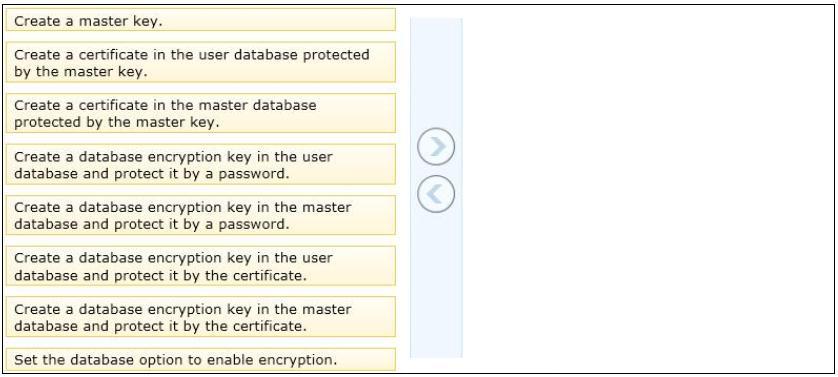Viewport: 838px width, 377px height.
Task: Send action back using the backward chevron circle
Action: click(436, 194)
